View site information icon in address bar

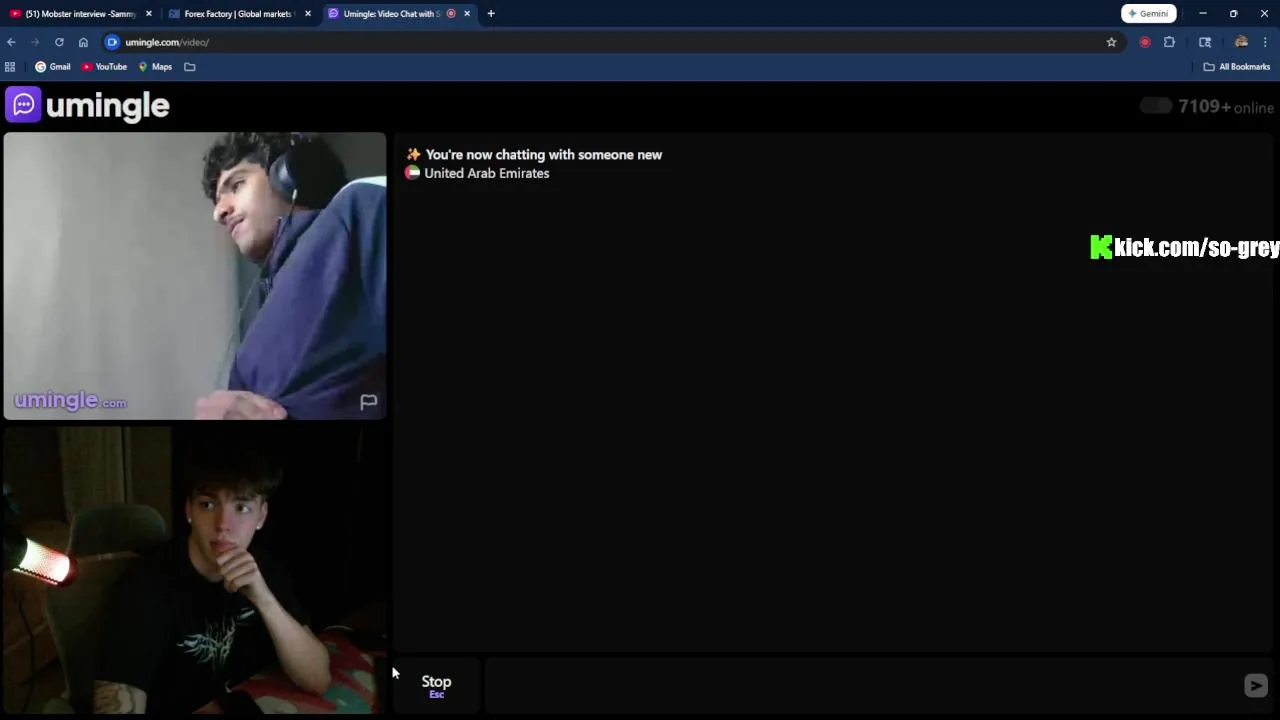pyautogui.click(x=113, y=42)
